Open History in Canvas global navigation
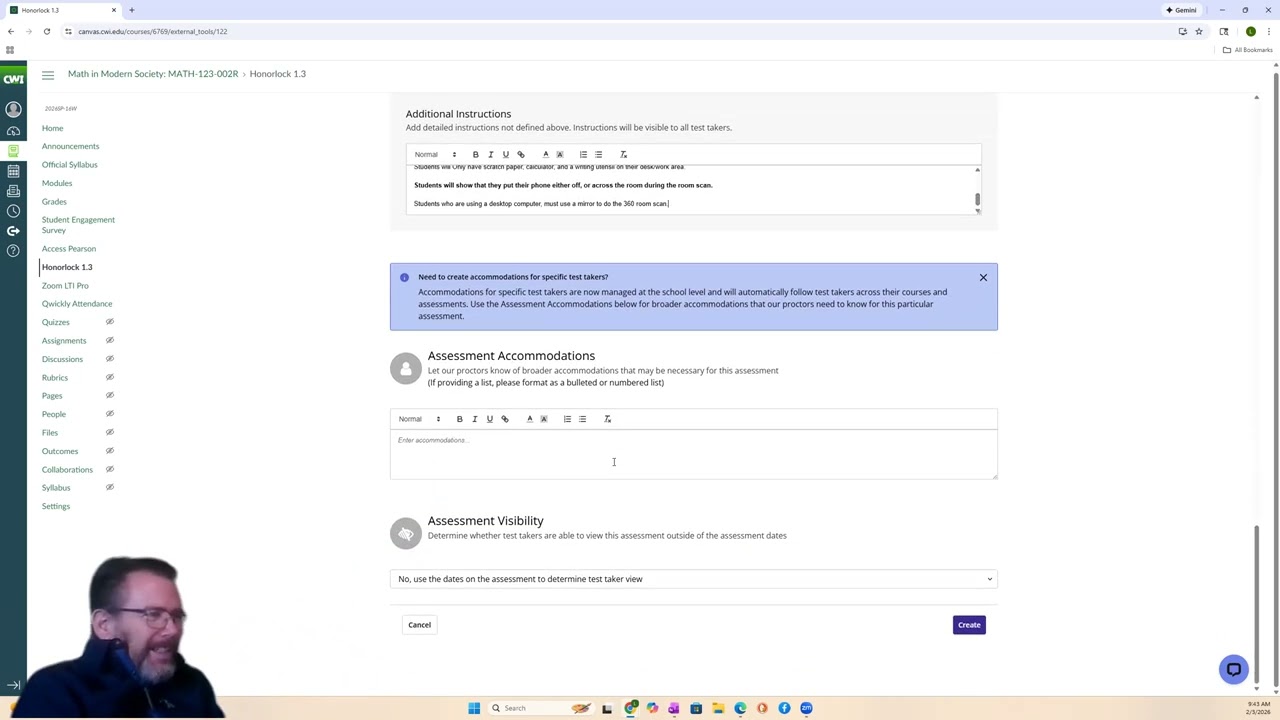Screen dimensions: 1280x720 [13, 211]
